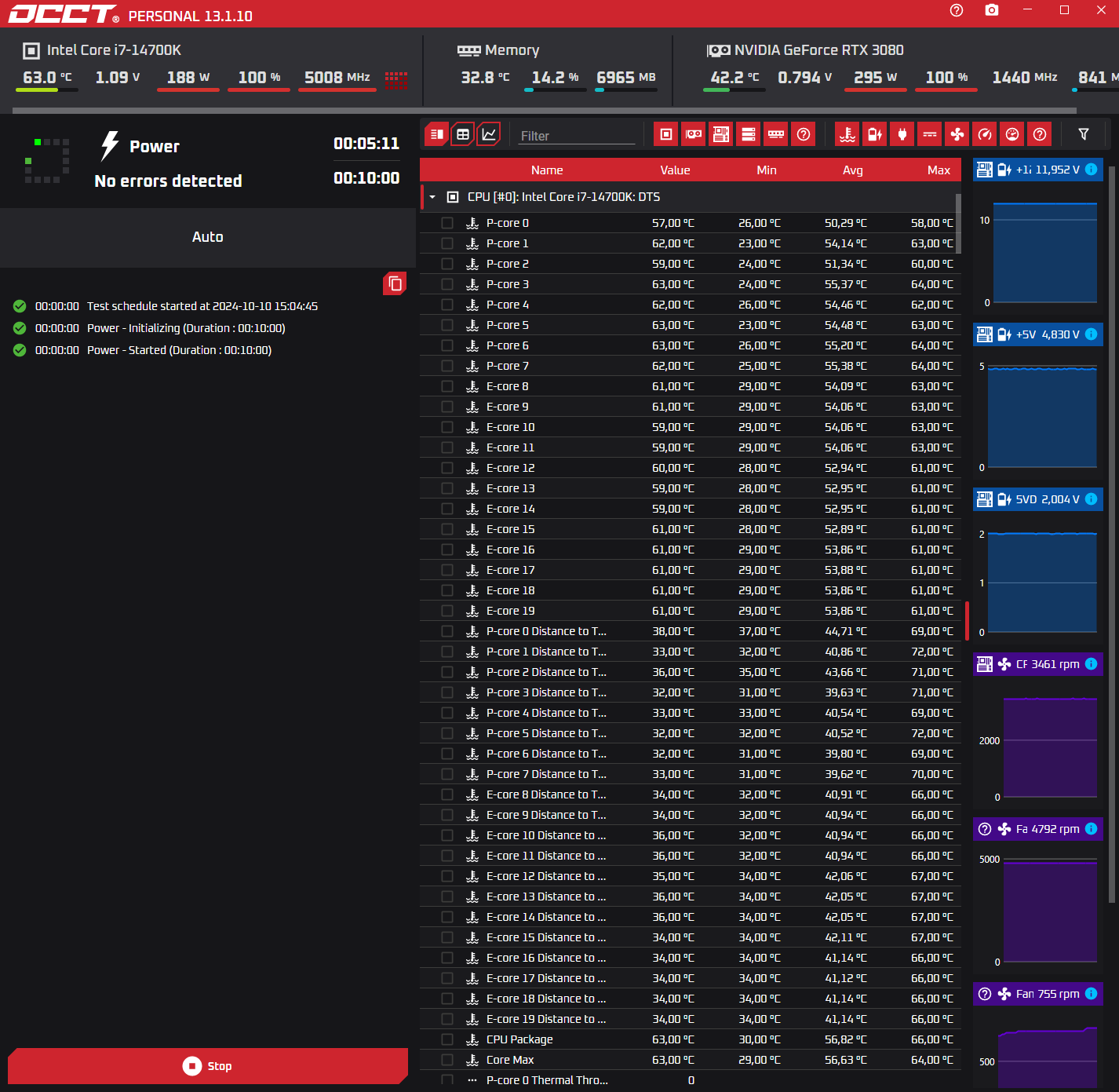The image size is (1119, 1092).
Task: Click the Intel Core i7-14700K summary heading
Action: (x=114, y=50)
